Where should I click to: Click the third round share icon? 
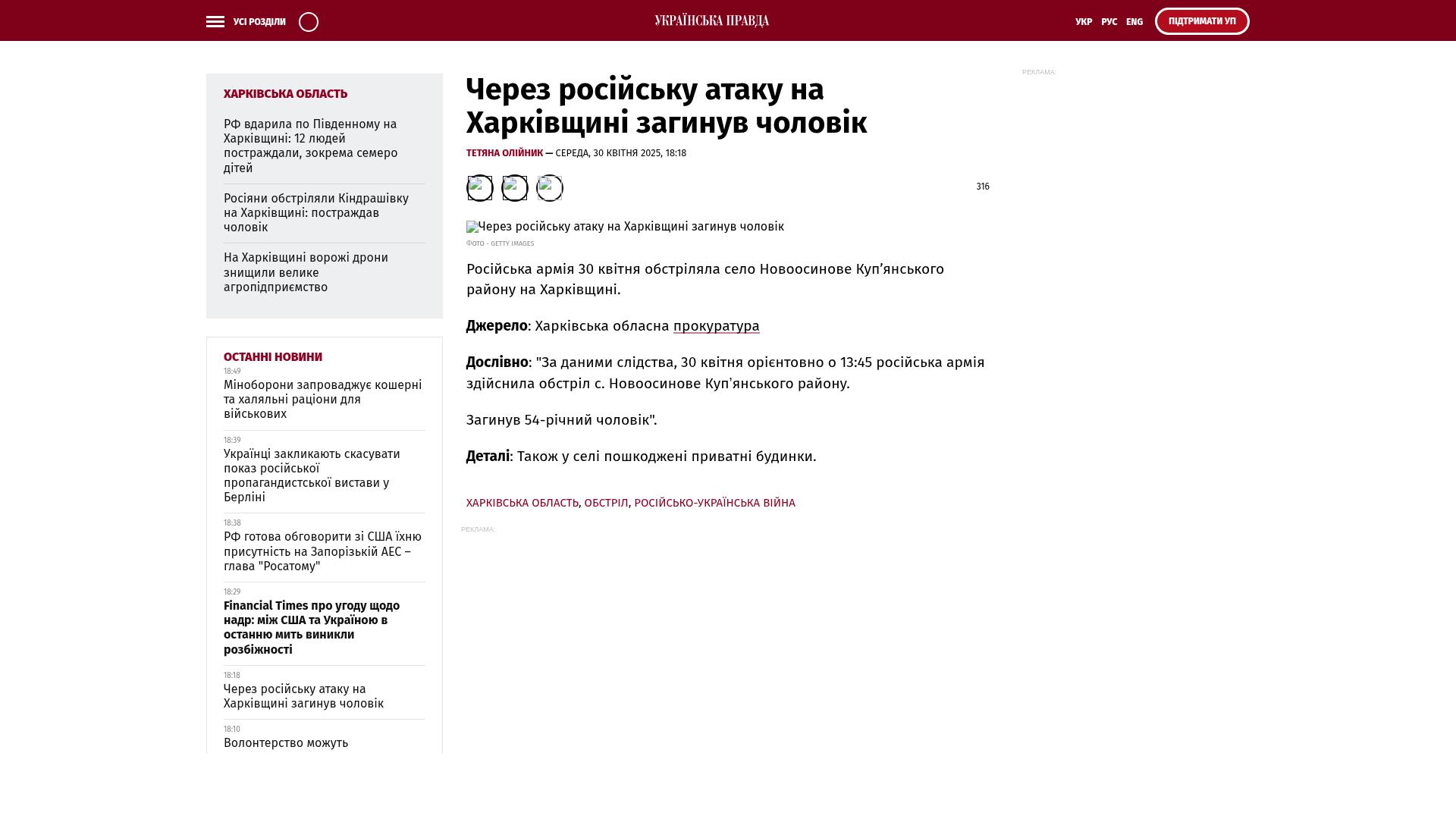click(x=550, y=188)
